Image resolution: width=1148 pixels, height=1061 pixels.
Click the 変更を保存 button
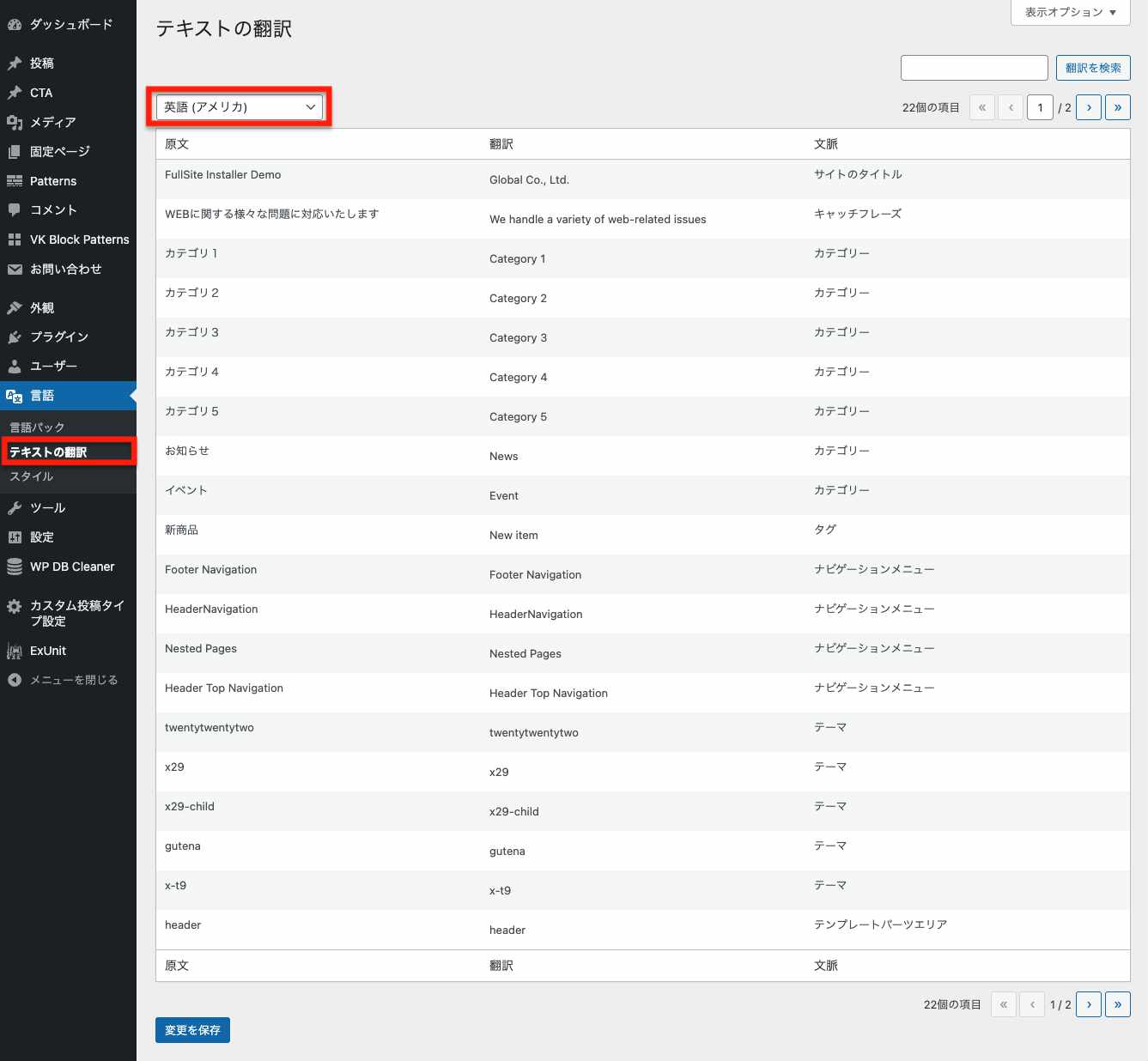[192, 1030]
